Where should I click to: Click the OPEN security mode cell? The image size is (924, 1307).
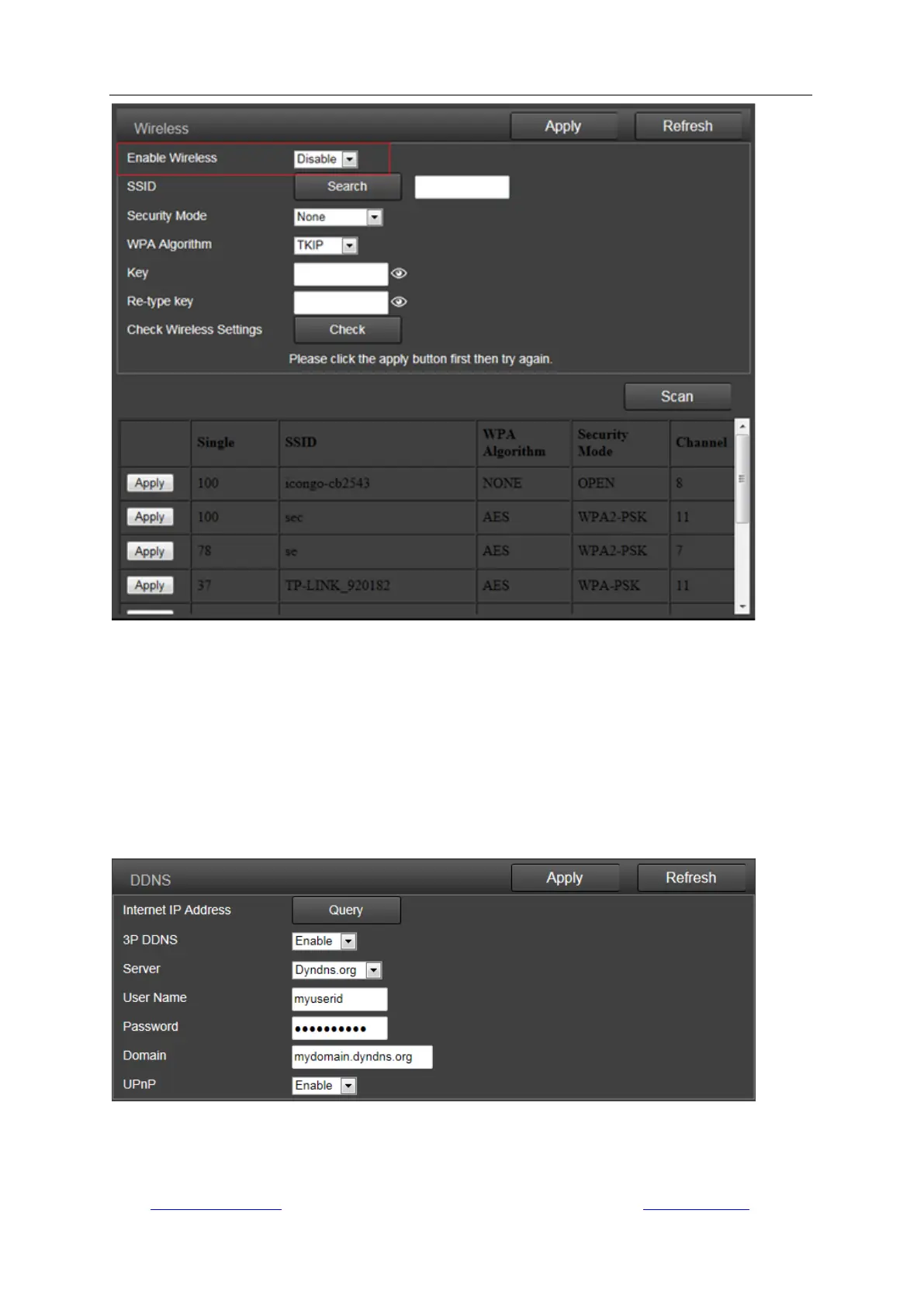[x=621, y=484]
